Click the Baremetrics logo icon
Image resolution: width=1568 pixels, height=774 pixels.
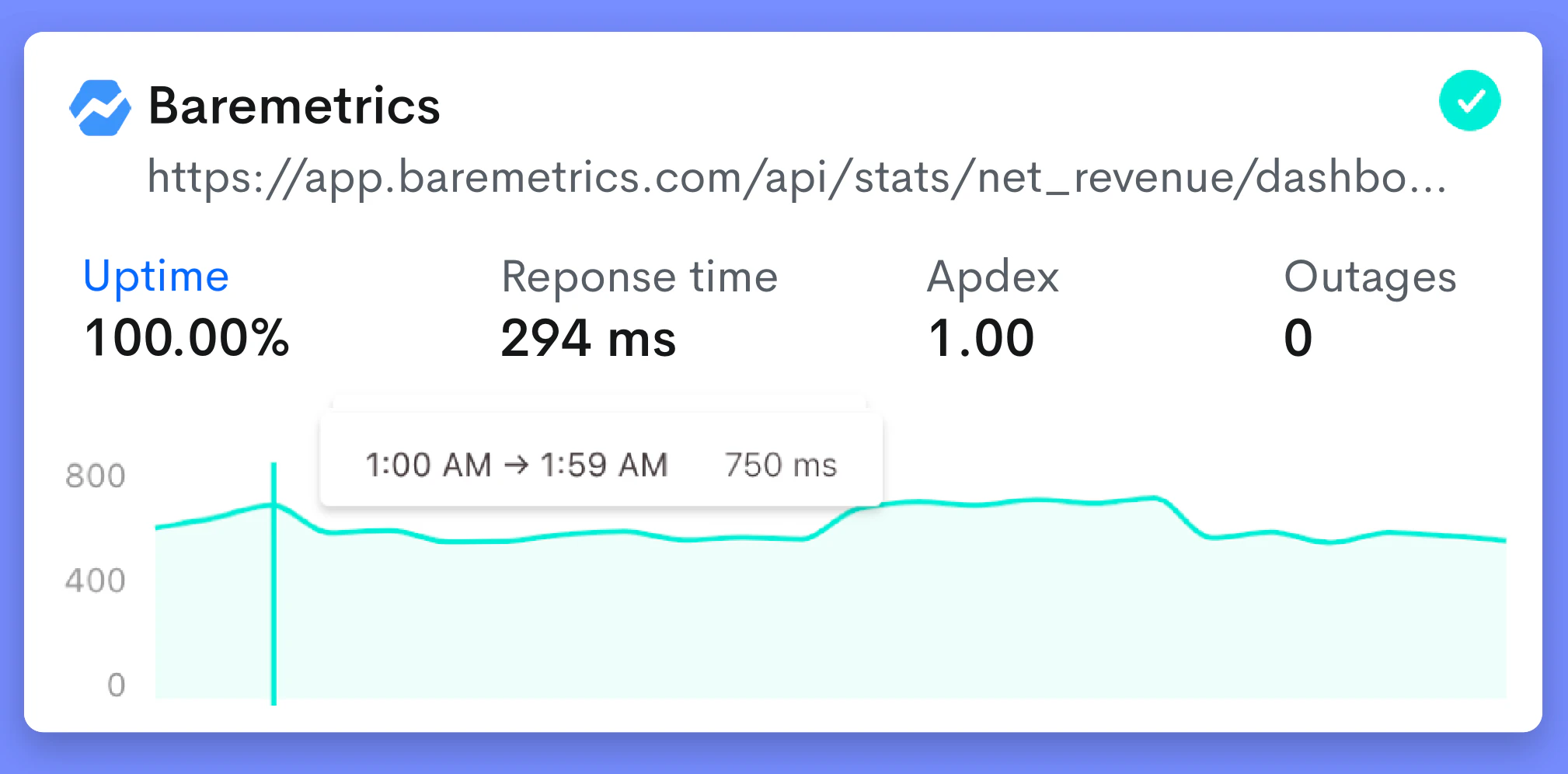[100, 107]
